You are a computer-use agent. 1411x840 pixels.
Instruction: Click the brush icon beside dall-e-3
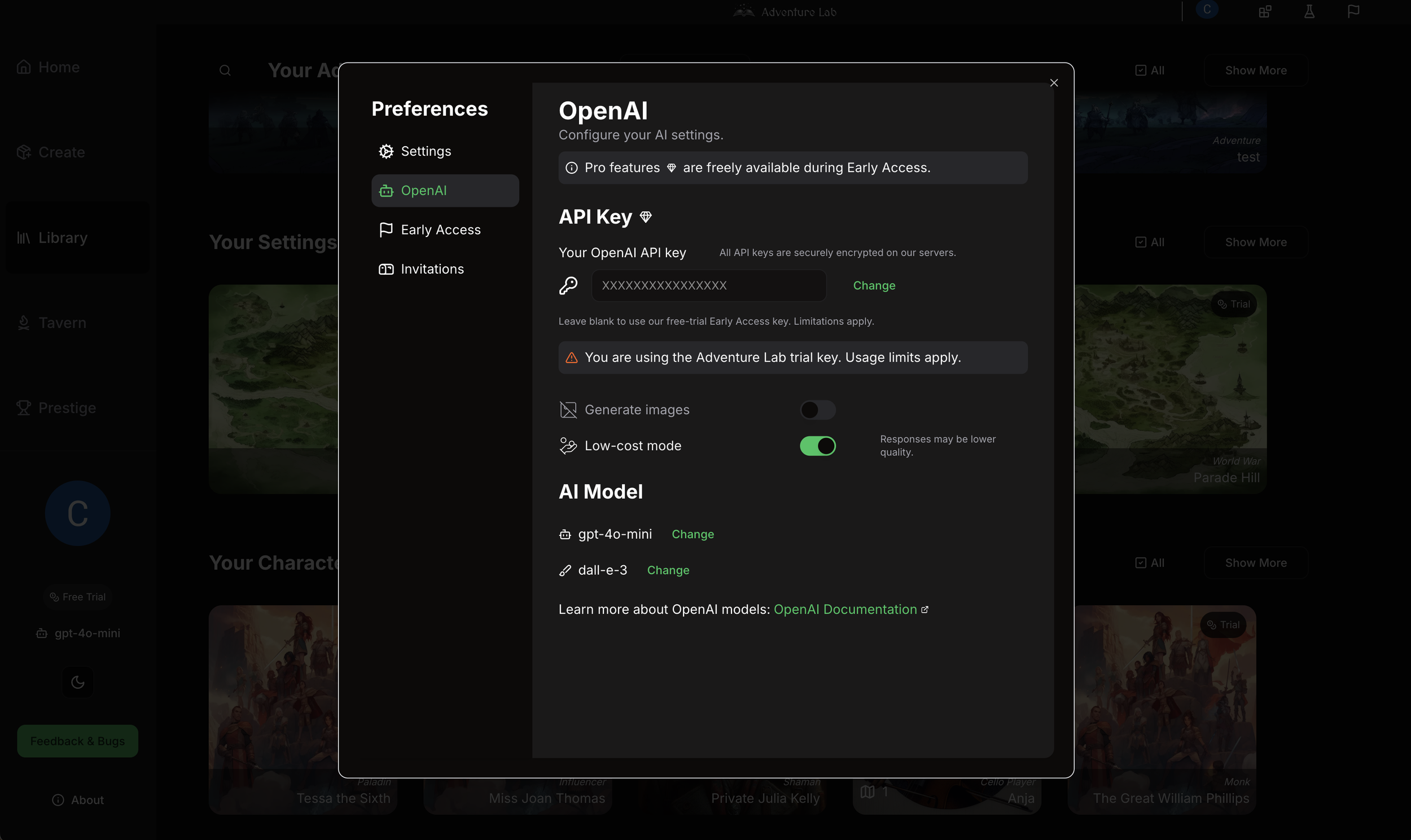point(564,570)
